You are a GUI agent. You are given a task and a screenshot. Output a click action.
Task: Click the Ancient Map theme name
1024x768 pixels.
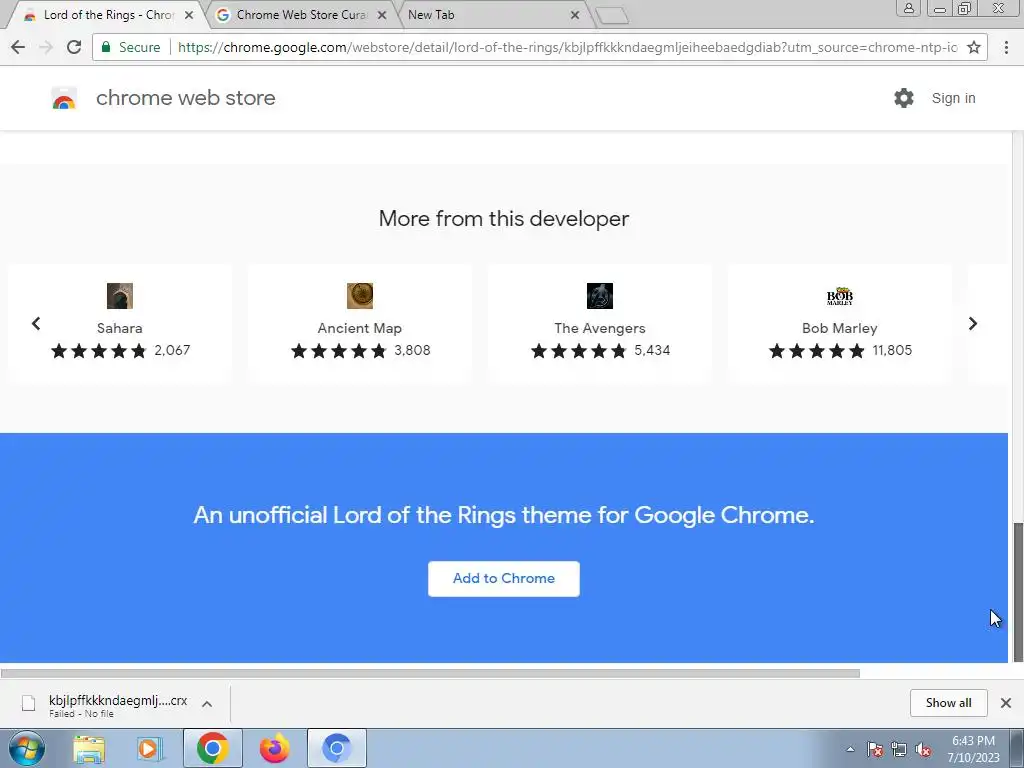point(360,328)
